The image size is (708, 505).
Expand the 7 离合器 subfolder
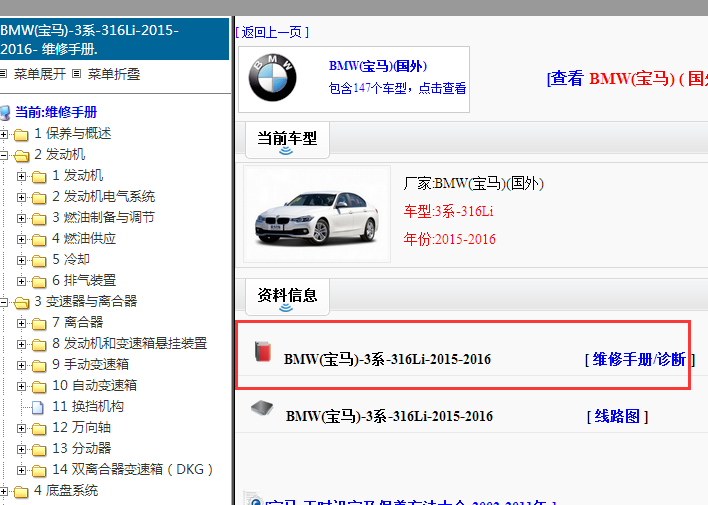tap(21, 323)
